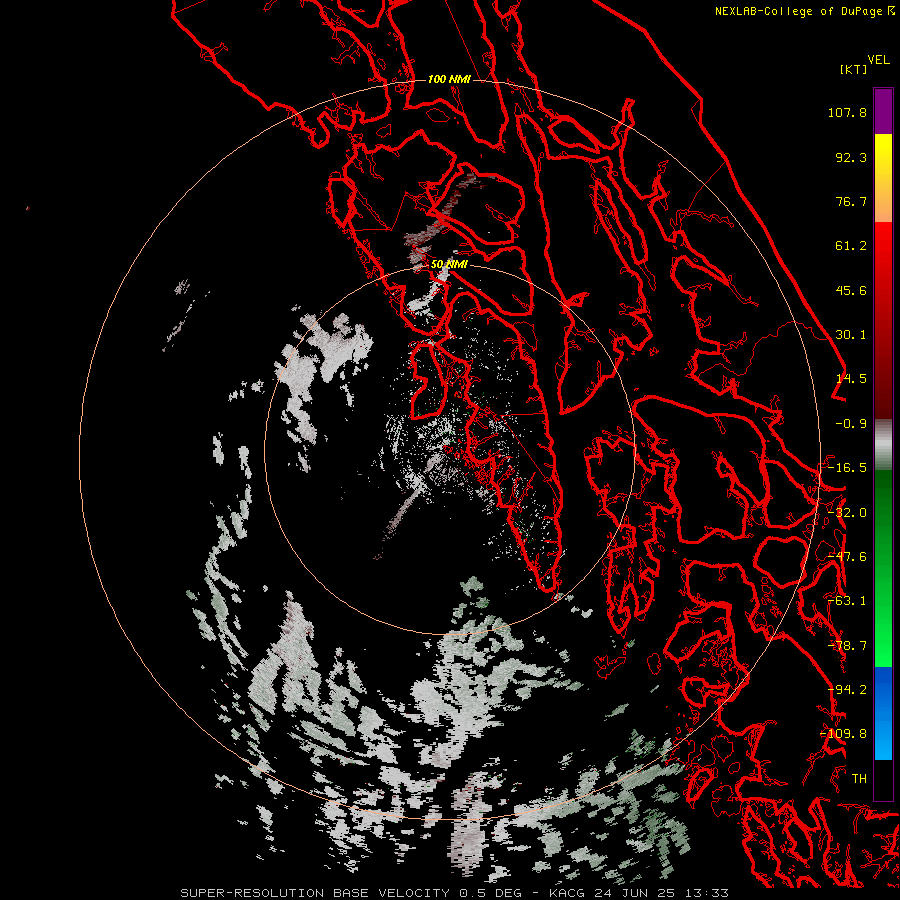The image size is (900, 900).
Task: Pick the purple segment of velocity color bar
Action: tap(883, 111)
